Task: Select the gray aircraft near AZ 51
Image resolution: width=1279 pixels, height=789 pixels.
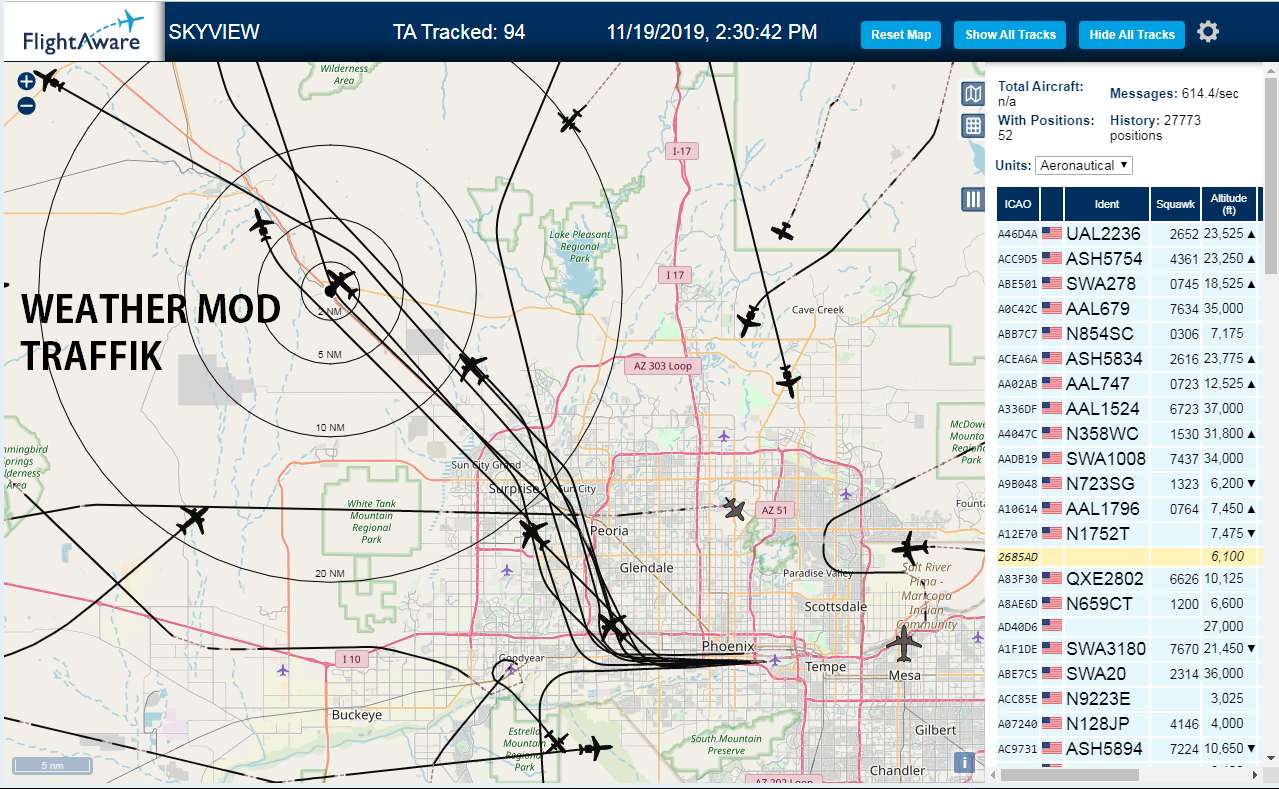Action: 735,509
